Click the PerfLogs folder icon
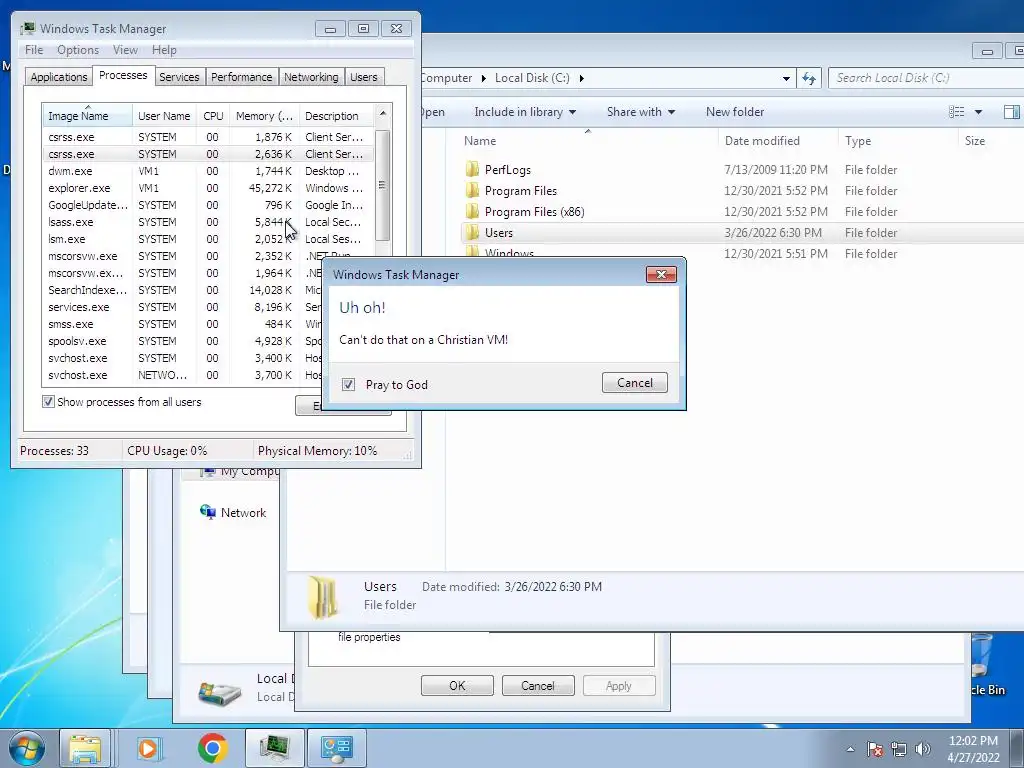 [x=473, y=170]
